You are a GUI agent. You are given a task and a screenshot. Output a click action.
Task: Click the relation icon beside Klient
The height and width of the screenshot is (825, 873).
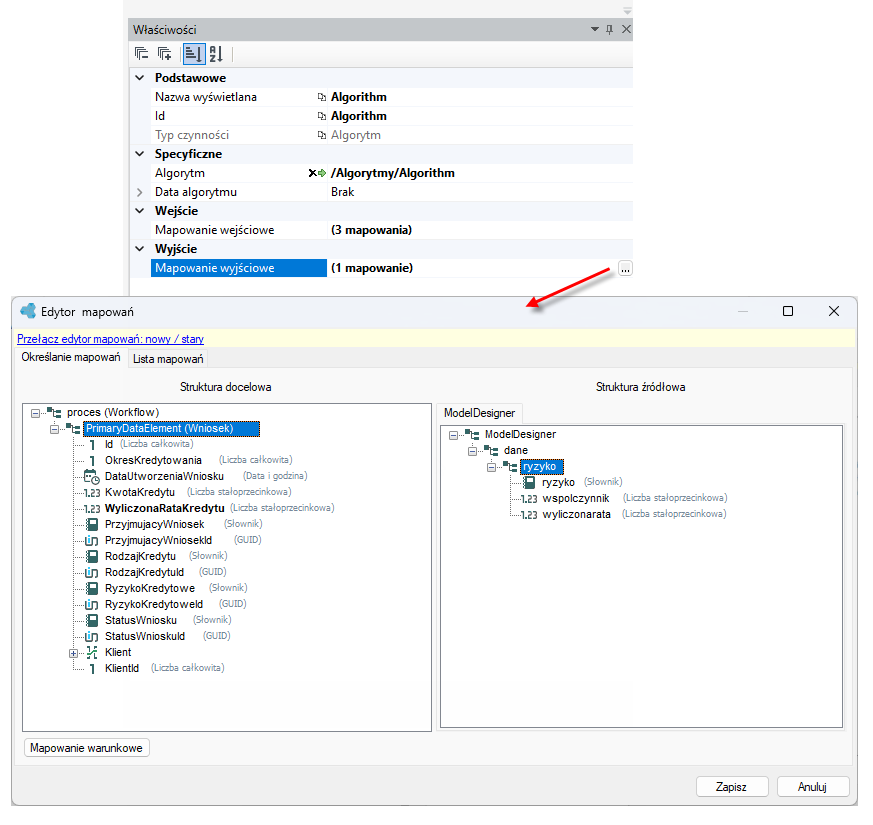coord(92,652)
